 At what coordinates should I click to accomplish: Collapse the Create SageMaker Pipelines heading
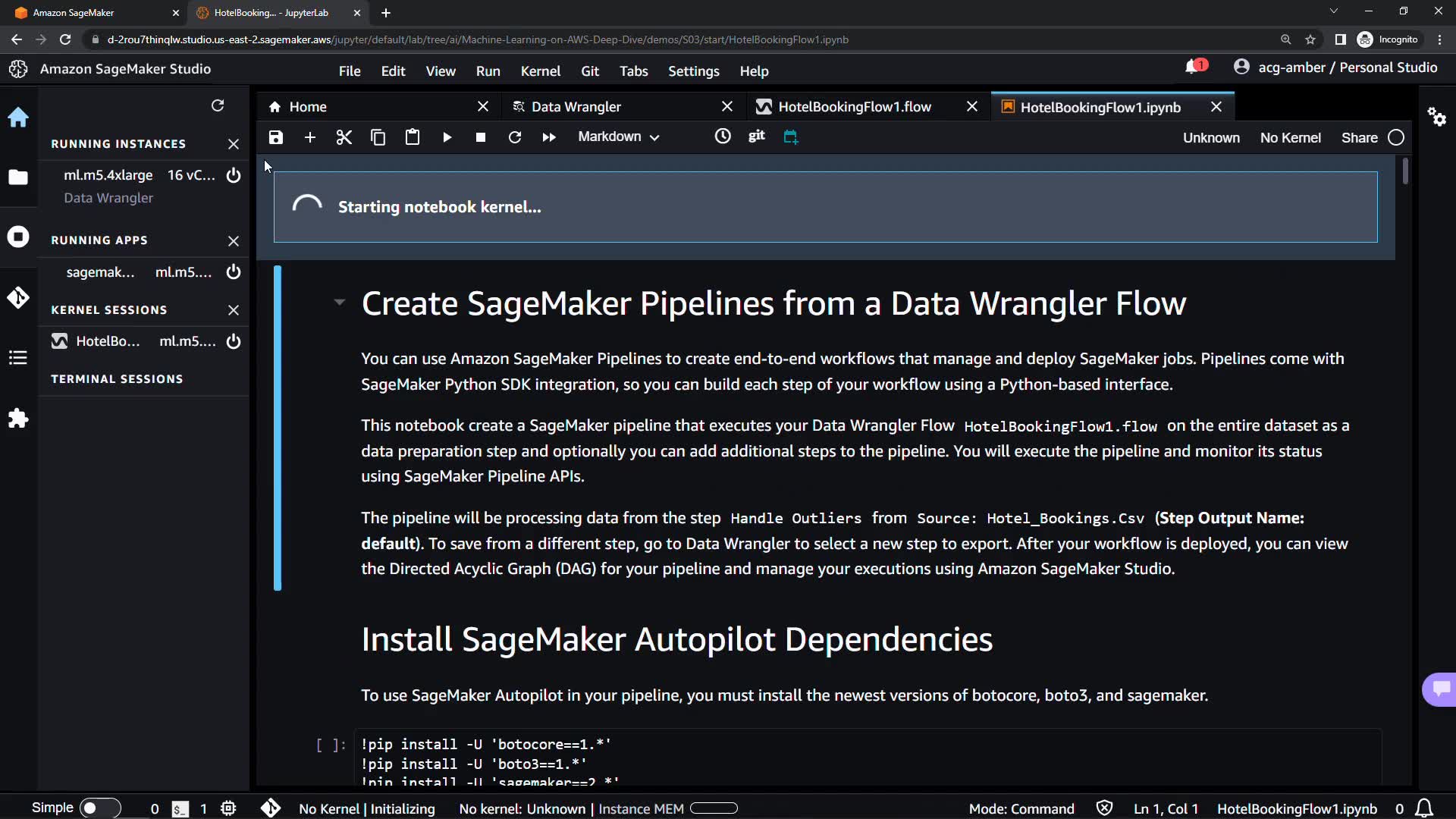pyautogui.click(x=339, y=303)
